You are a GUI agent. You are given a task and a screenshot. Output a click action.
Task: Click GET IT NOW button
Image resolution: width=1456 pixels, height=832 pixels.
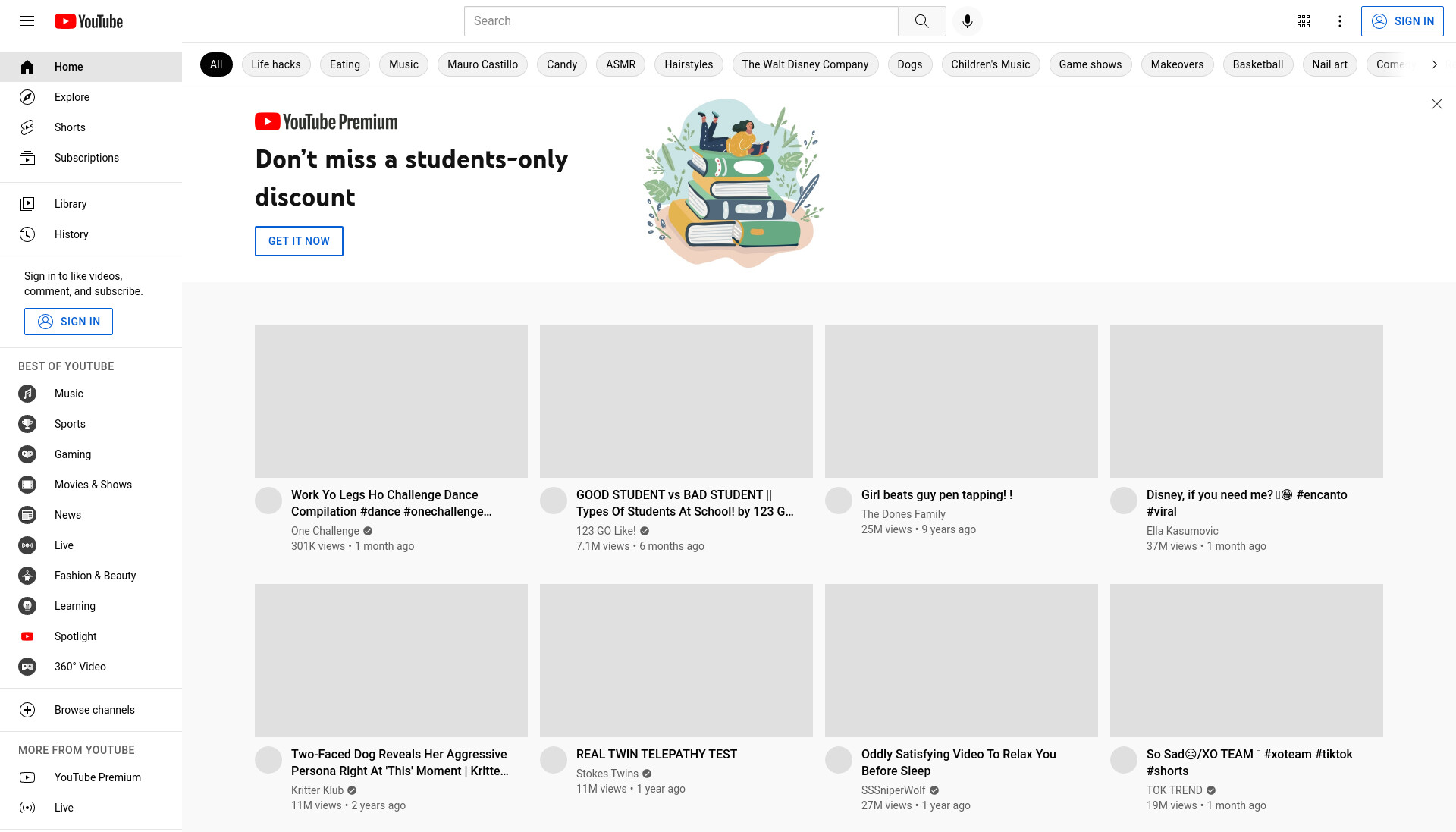(x=299, y=241)
